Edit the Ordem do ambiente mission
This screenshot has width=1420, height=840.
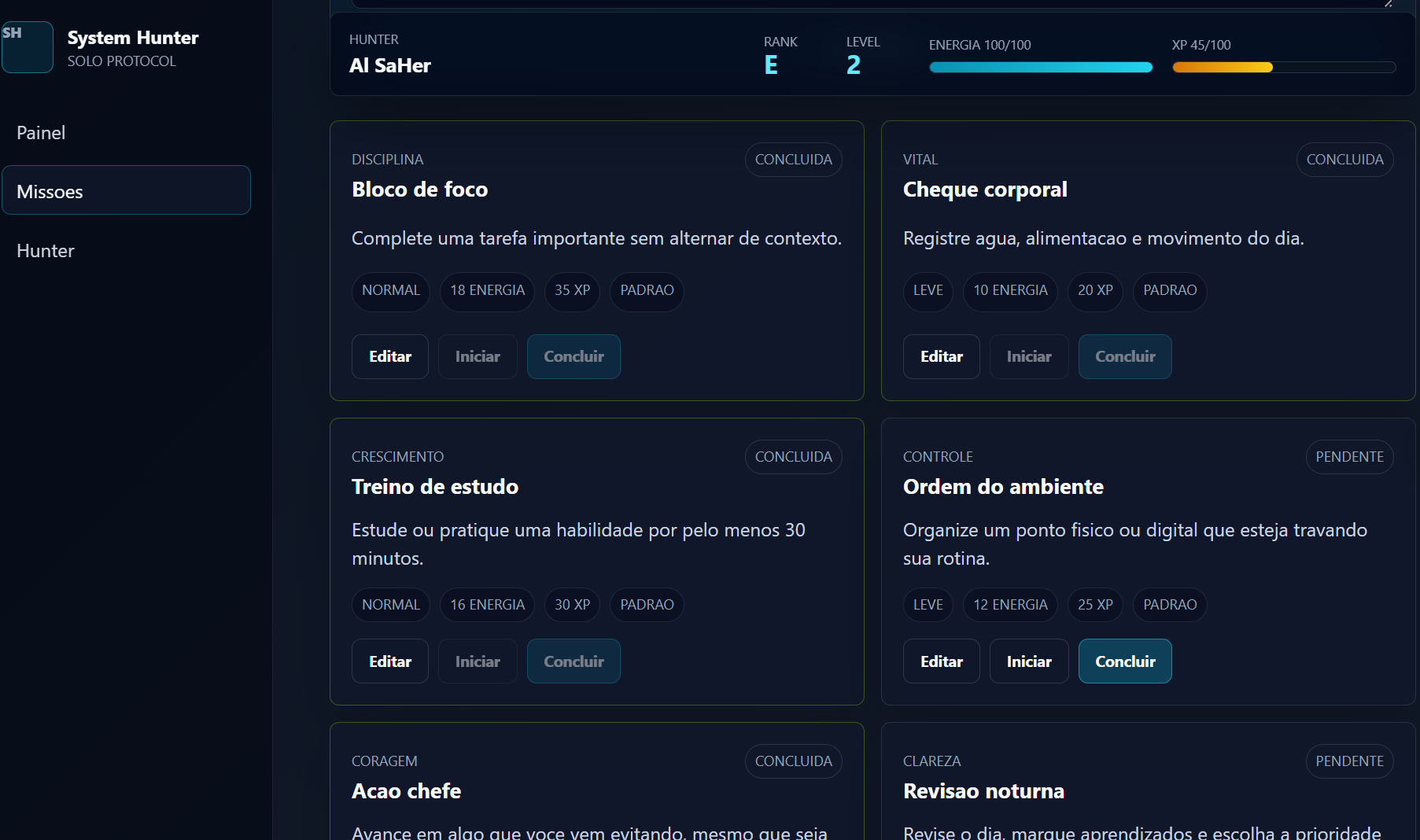click(x=942, y=661)
